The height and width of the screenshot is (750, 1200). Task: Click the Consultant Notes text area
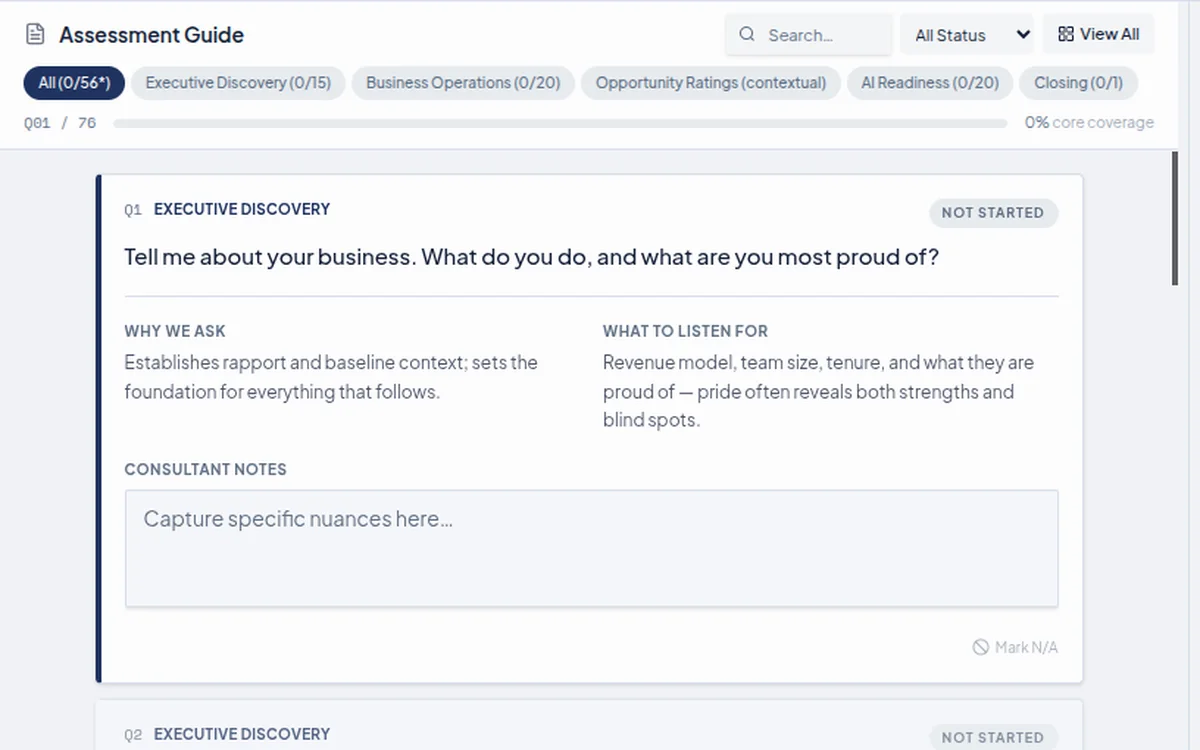click(x=591, y=548)
